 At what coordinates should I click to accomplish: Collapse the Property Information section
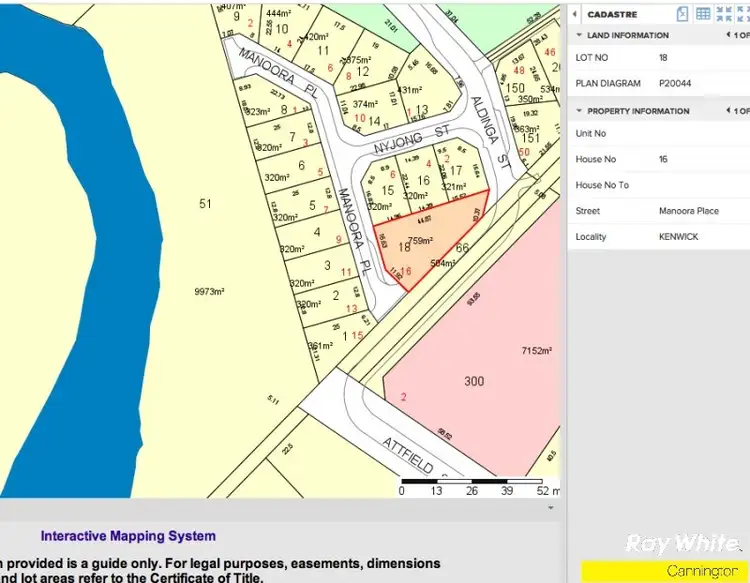pyautogui.click(x=580, y=111)
